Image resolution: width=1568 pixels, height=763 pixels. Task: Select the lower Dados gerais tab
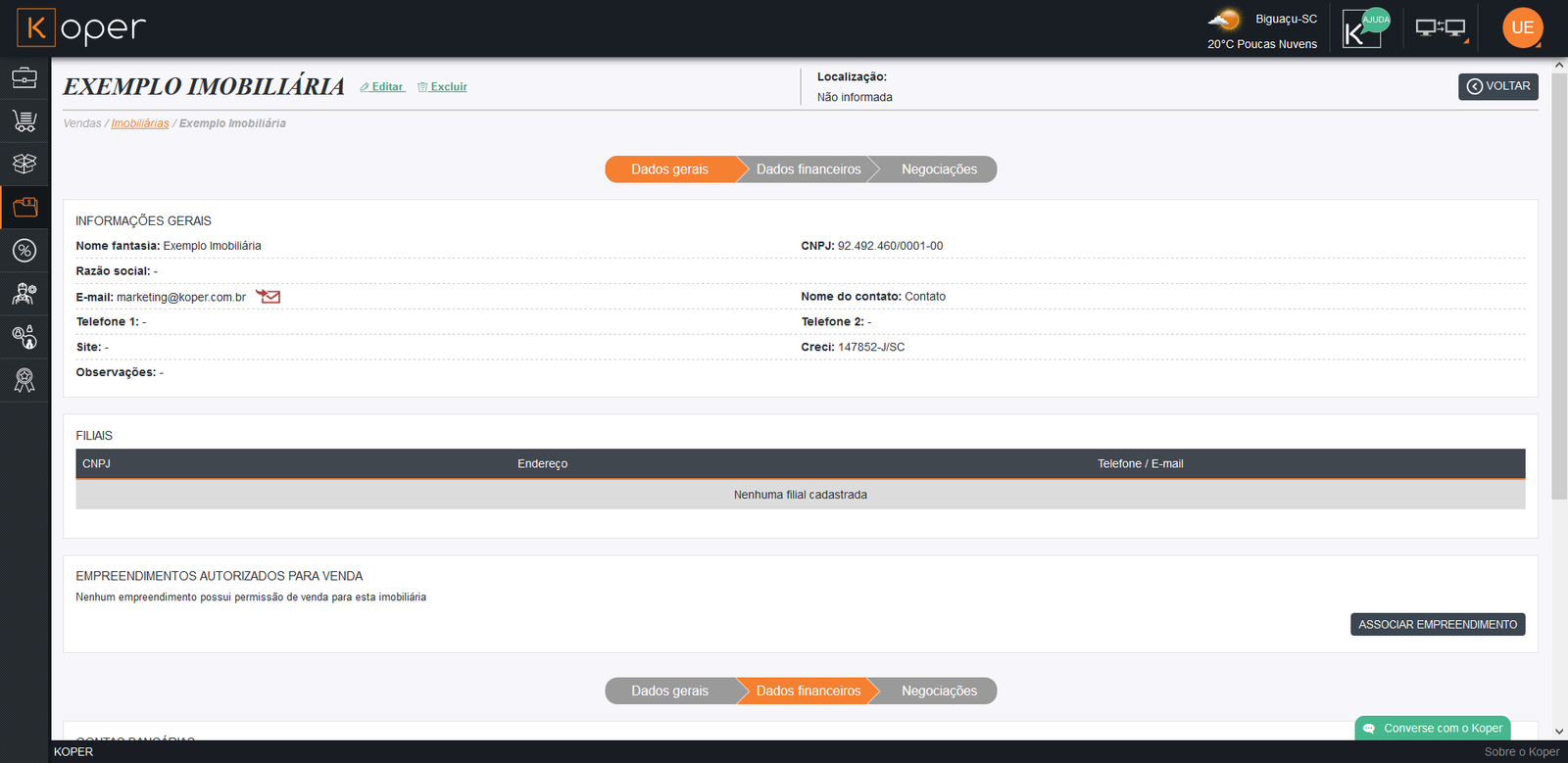pos(669,691)
